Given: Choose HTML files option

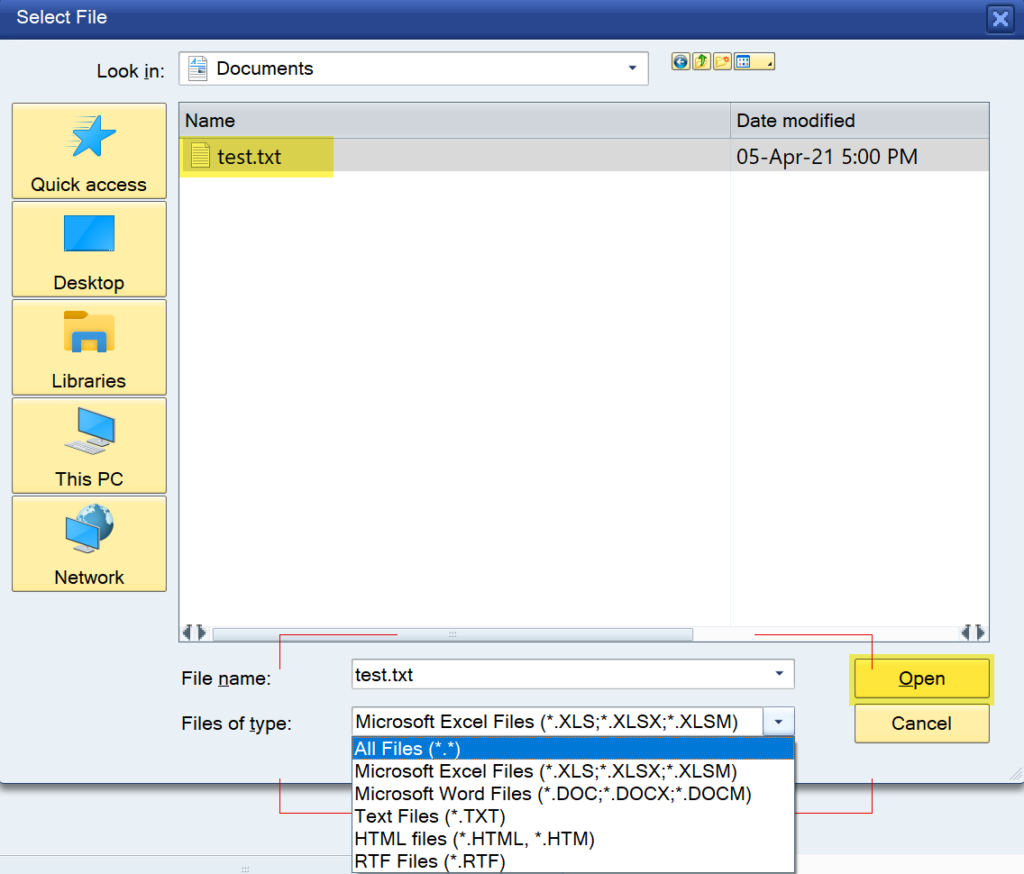Looking at the screenshot, I should click(573, 839).
